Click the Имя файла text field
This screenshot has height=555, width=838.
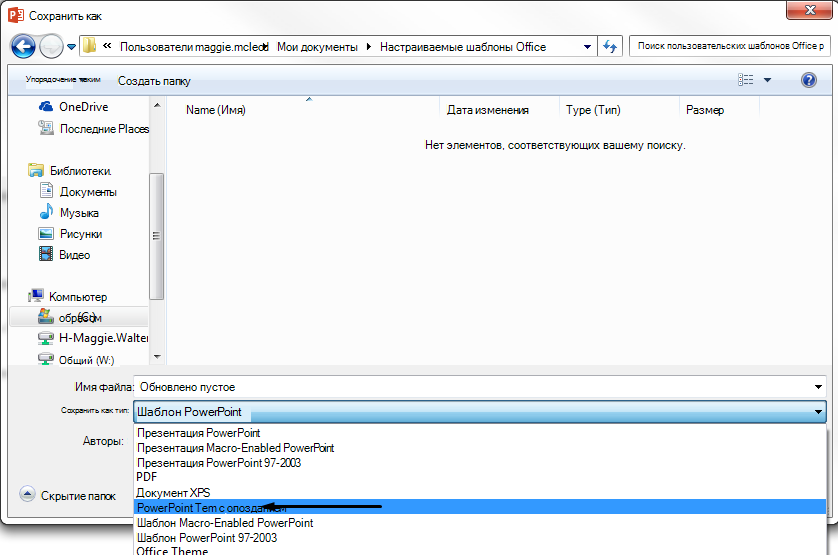tap(473, 387)
